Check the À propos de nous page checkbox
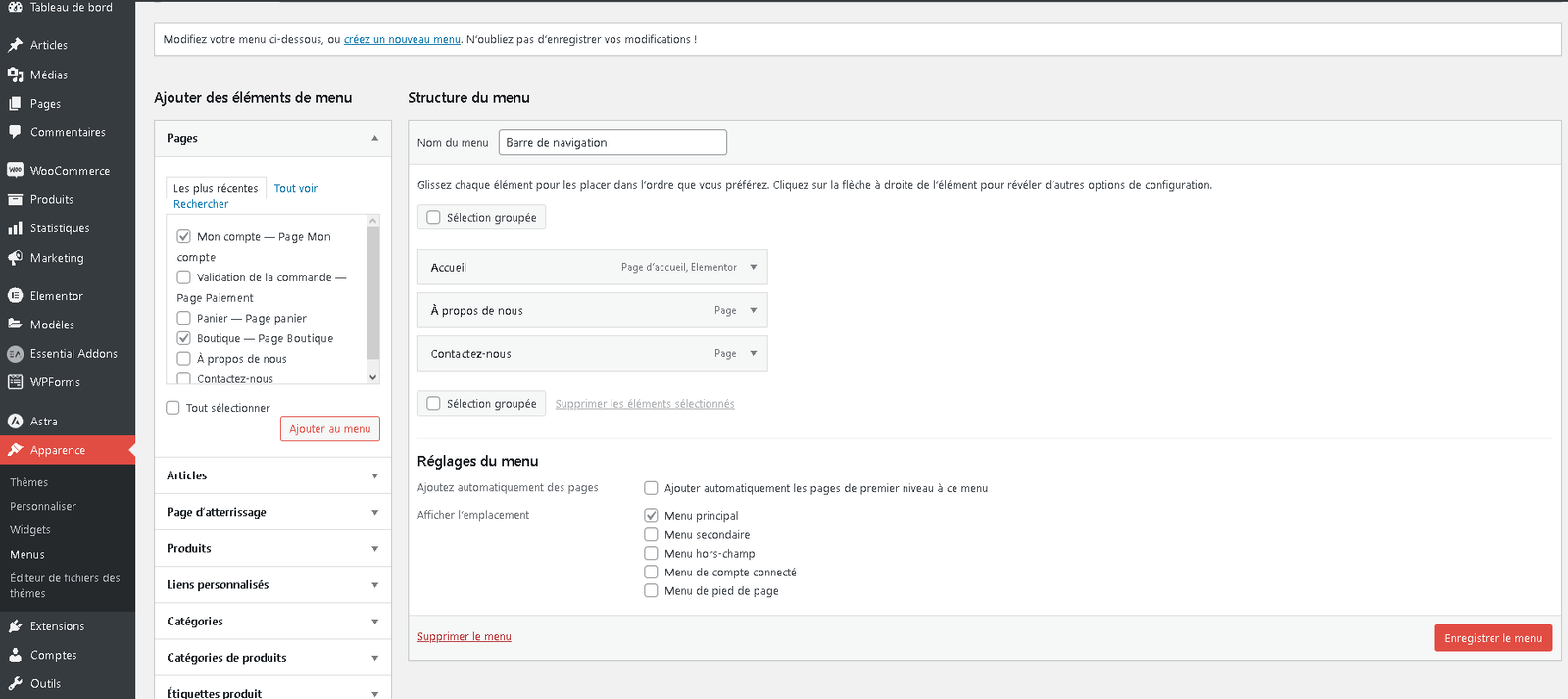This screenshot has height=699, width=1568. 183,359
